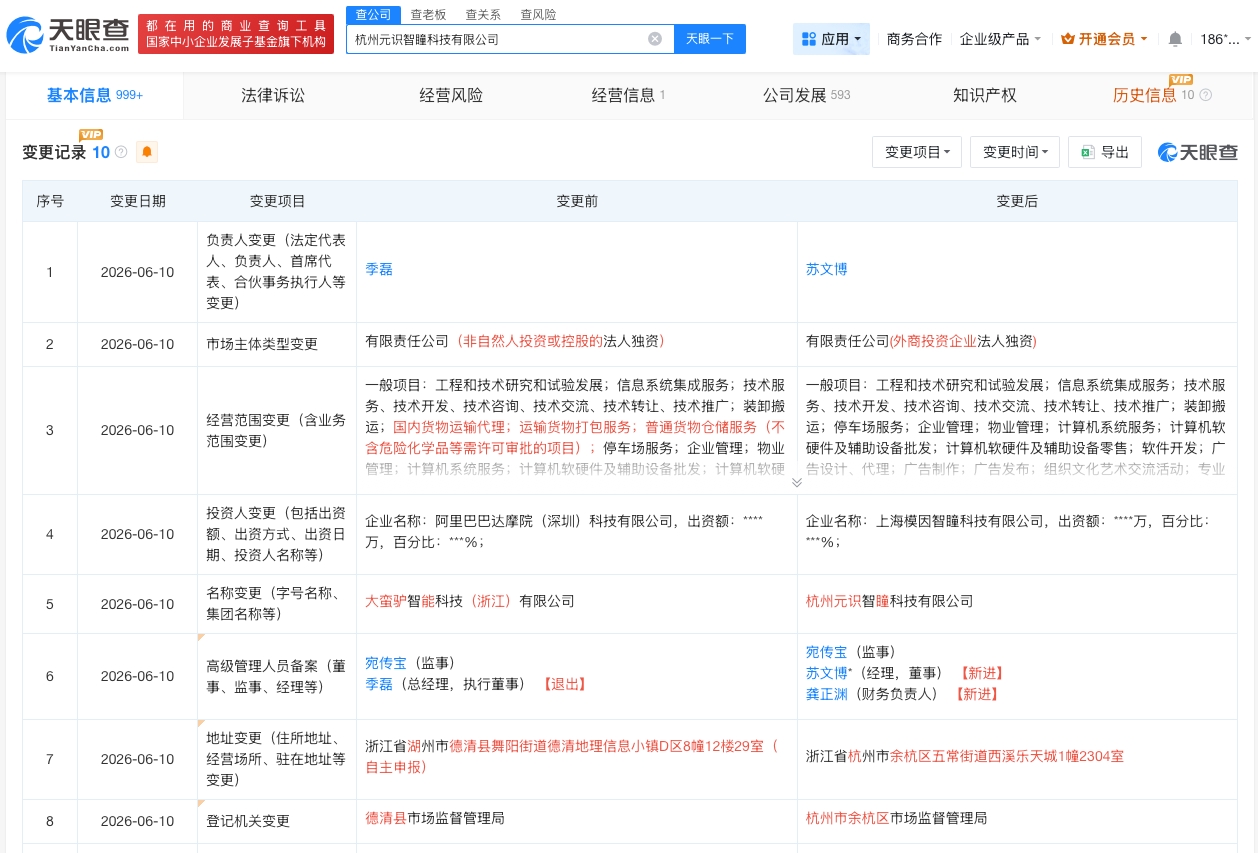This screenshot has height=853, width=1258.
Task: Click the 天眼一下 search button
Action: coord(710,39)
